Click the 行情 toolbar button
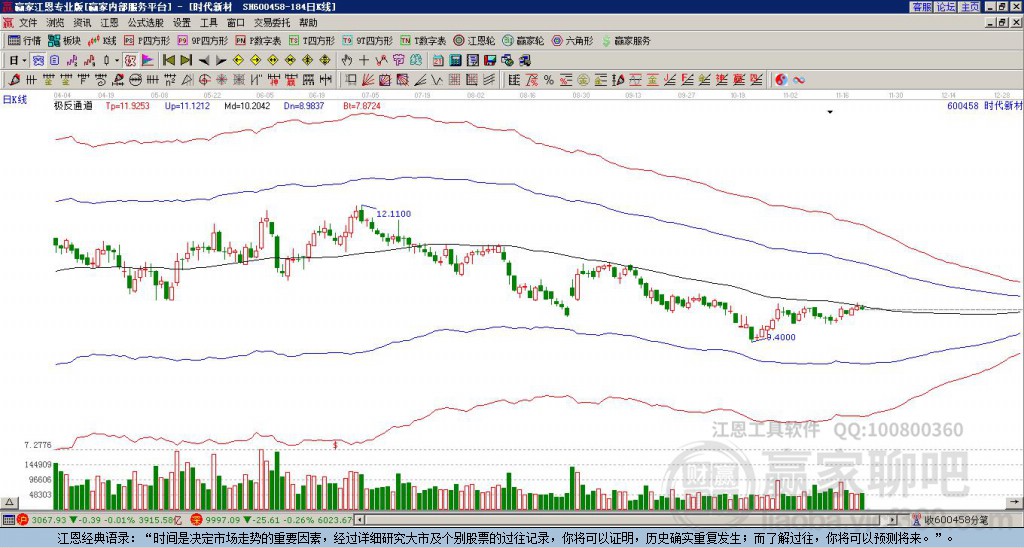Screen dimensions: 1024x548 pos(24,41)
